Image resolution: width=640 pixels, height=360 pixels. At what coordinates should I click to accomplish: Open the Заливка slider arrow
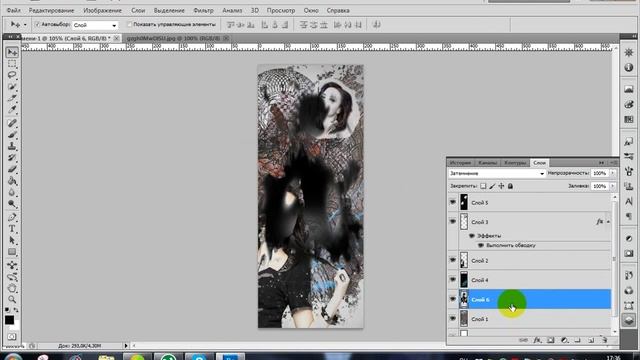click(x=612, y=186)
